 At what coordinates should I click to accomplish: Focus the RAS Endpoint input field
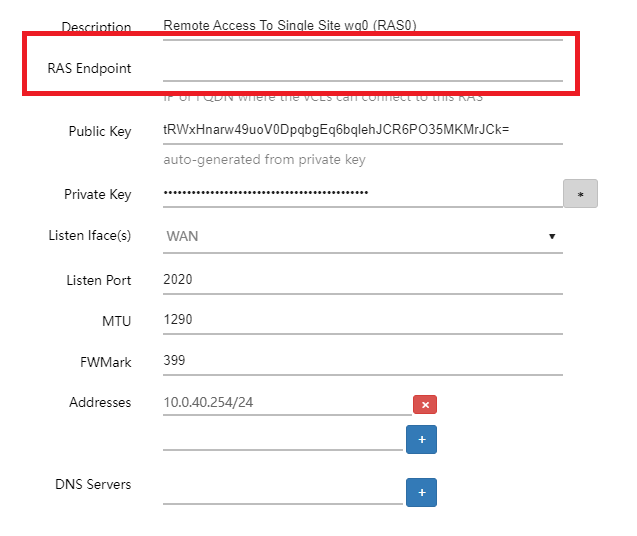coord(362,67)
